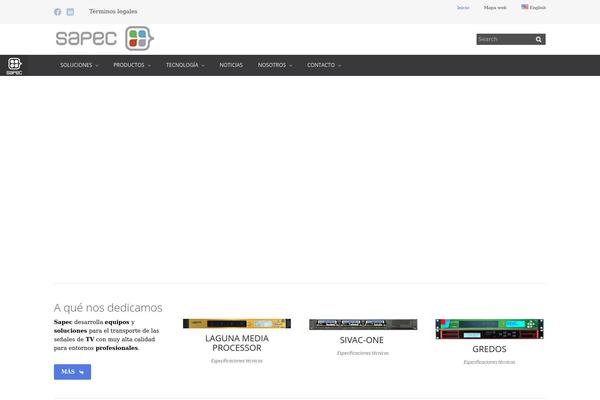
Task: Click the US flag language icon
Action: click(x=525, y=7)
